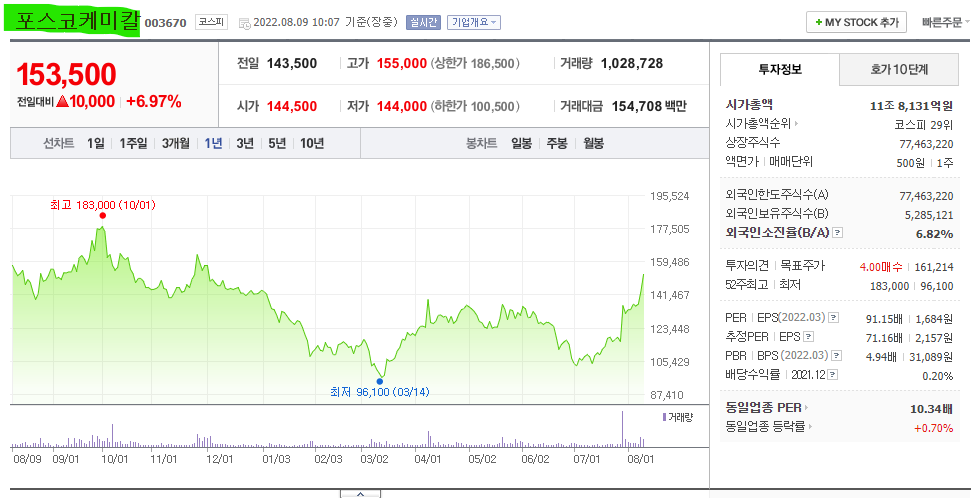Switch to the 월봉 candlestick chart

coord(593,144)
